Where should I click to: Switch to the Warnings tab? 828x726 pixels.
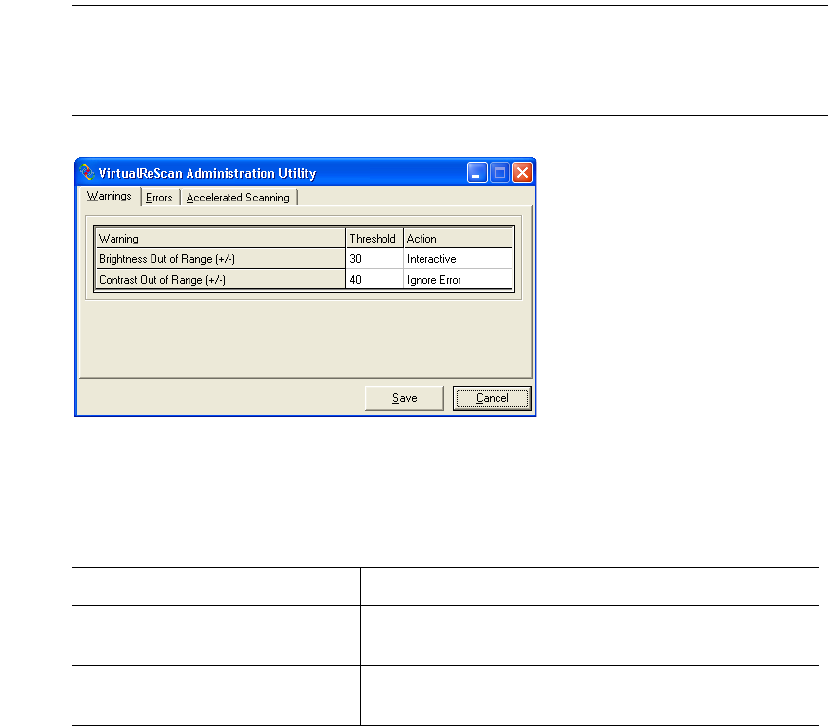(x=109, y=196)
